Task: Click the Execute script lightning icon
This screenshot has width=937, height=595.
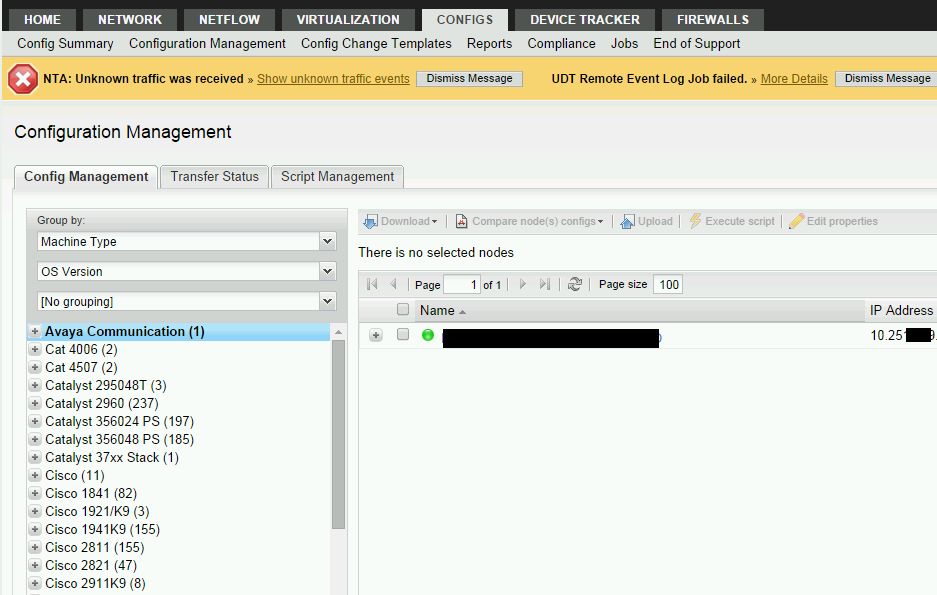Action: [695, 221]
